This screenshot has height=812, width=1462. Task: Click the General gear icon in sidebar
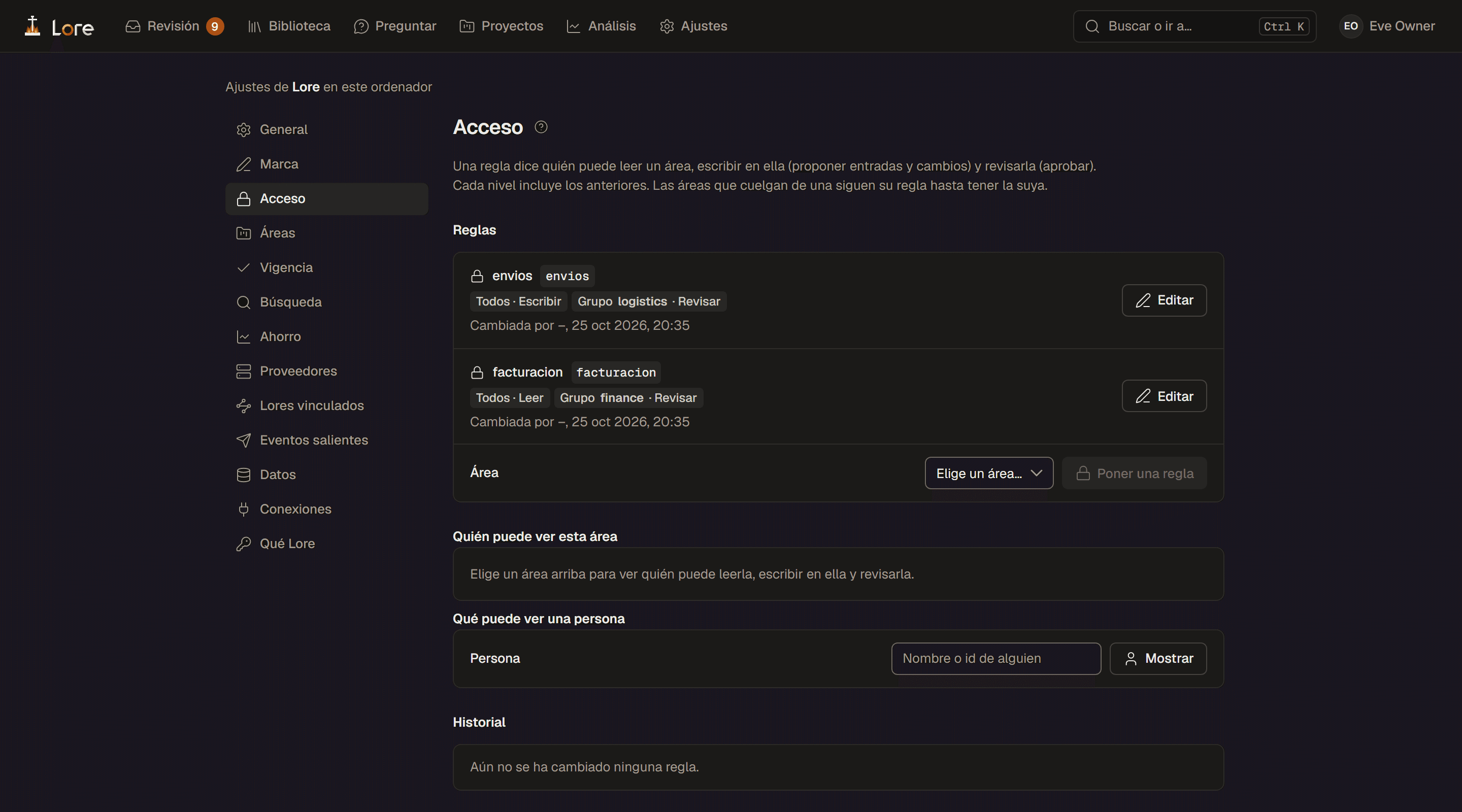[244, 130]
